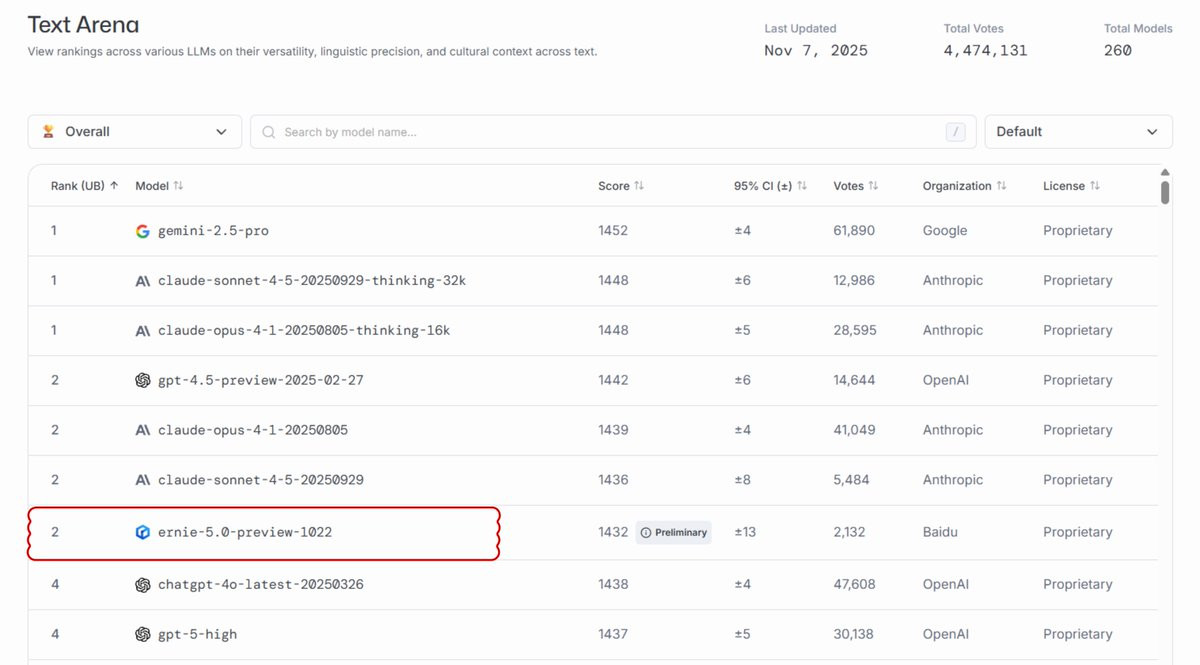Click score 1437 in gpt-5-high row
The height and width of the screenshot is (665, 1200).
coord(613,635)
